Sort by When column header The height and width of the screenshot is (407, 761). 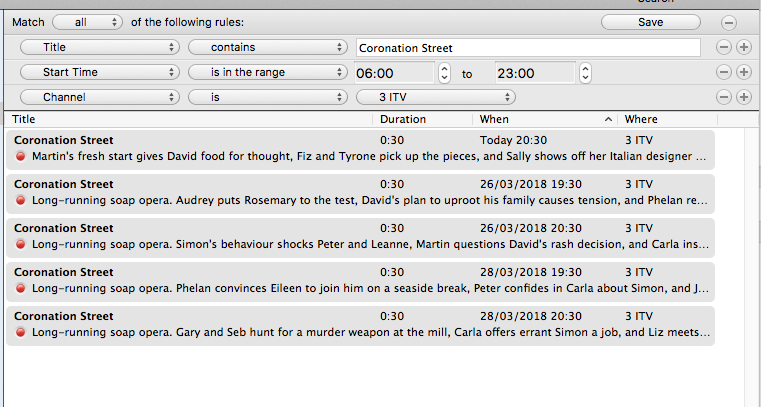(x=545, y=119)
